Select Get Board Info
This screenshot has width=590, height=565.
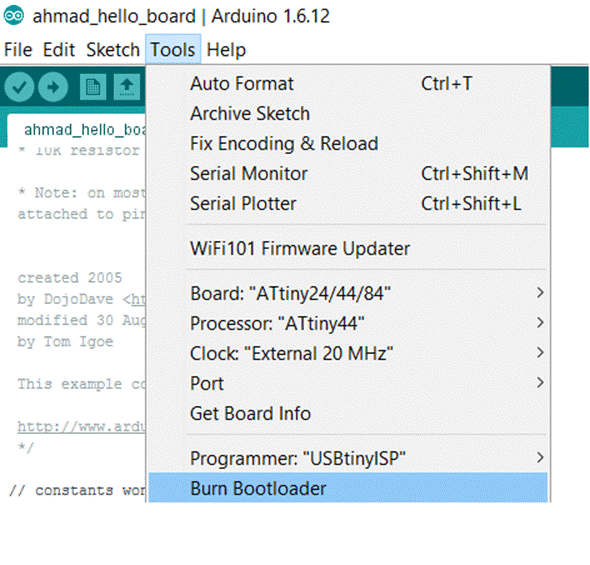click(348, 414)
